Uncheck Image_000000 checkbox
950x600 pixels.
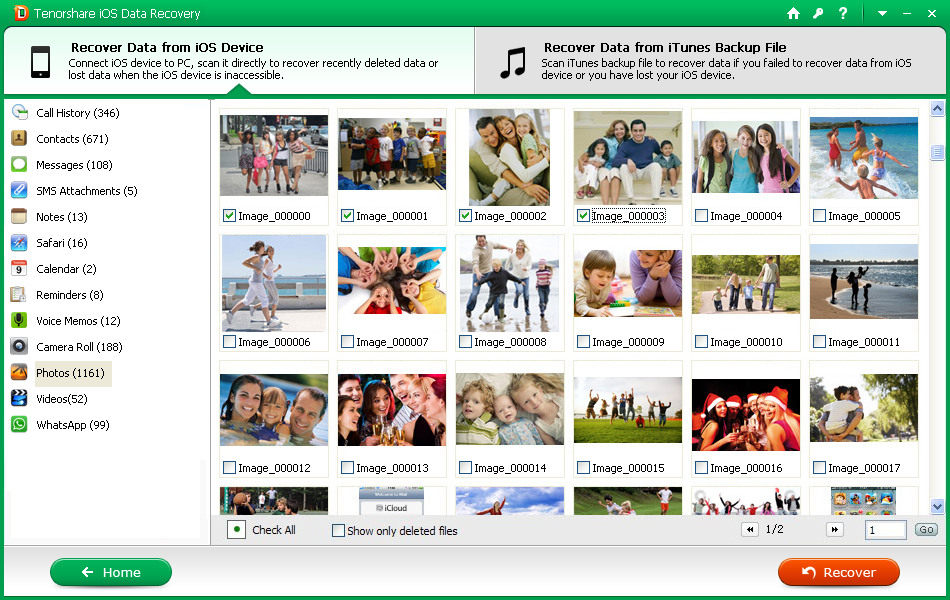click(229, 216)
